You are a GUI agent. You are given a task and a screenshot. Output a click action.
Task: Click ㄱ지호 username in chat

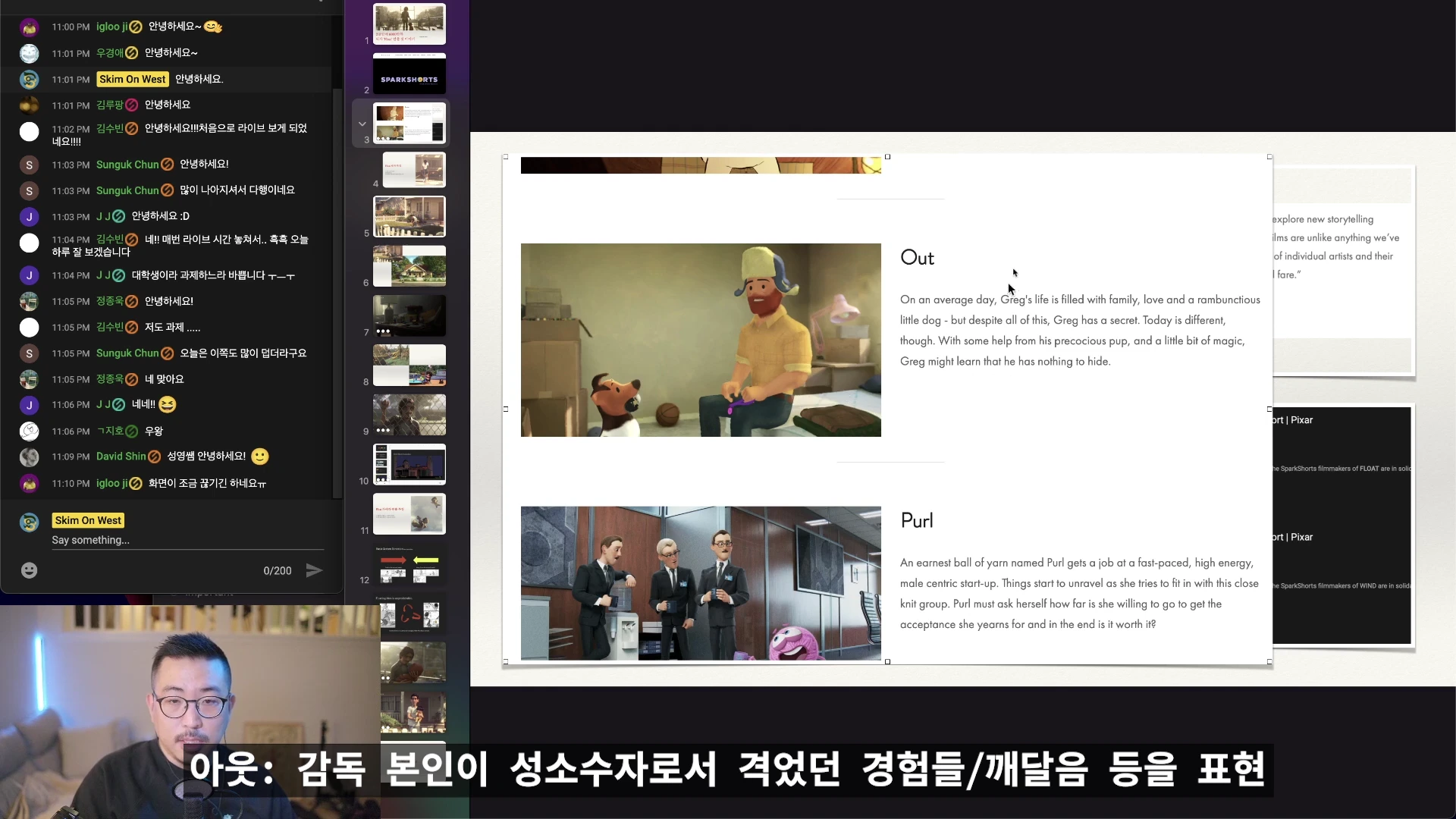pyautogui.click(x=110, y=431)
